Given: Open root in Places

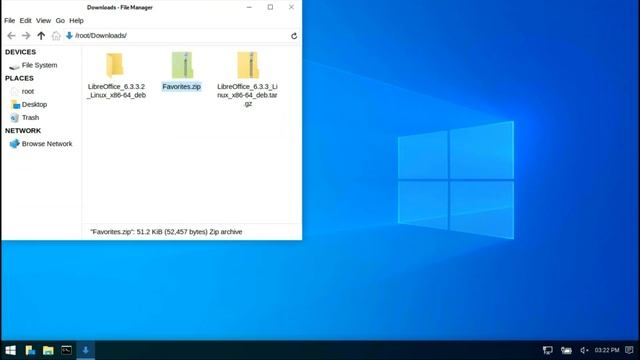Looking at the screenshot, I should point(22,91).
